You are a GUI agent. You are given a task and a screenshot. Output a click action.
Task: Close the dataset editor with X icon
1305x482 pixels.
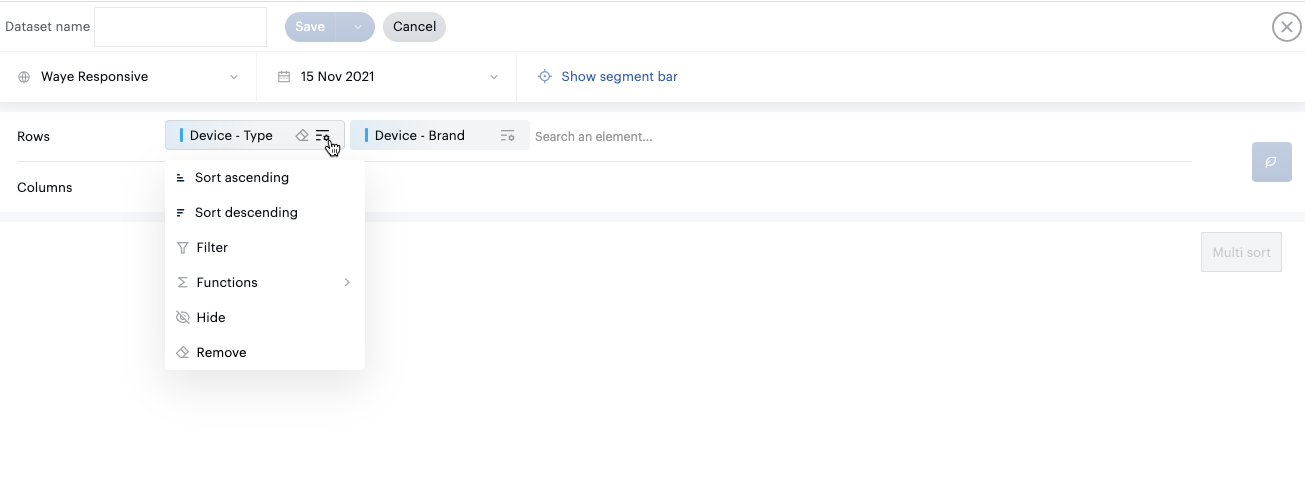click(1286, 27)
